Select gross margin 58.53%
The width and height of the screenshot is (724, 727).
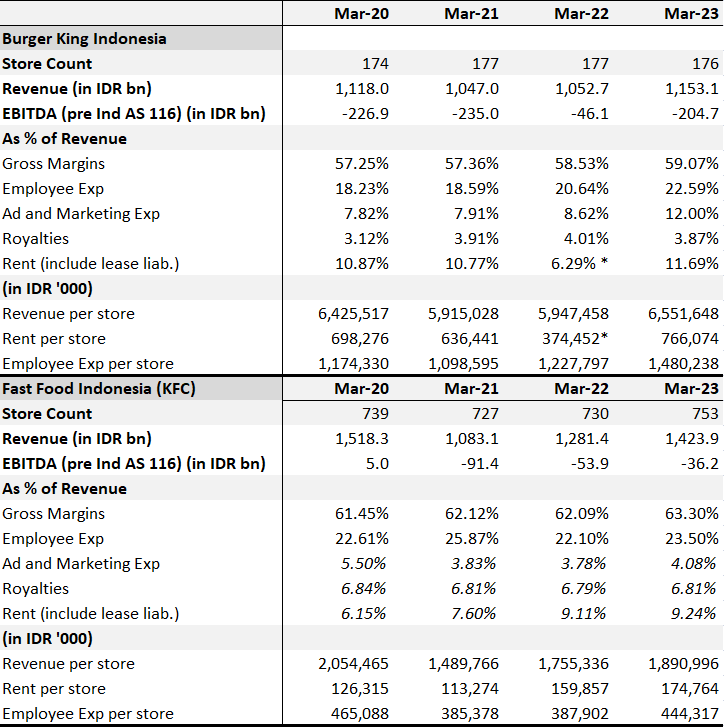click(x=582, y=164)
